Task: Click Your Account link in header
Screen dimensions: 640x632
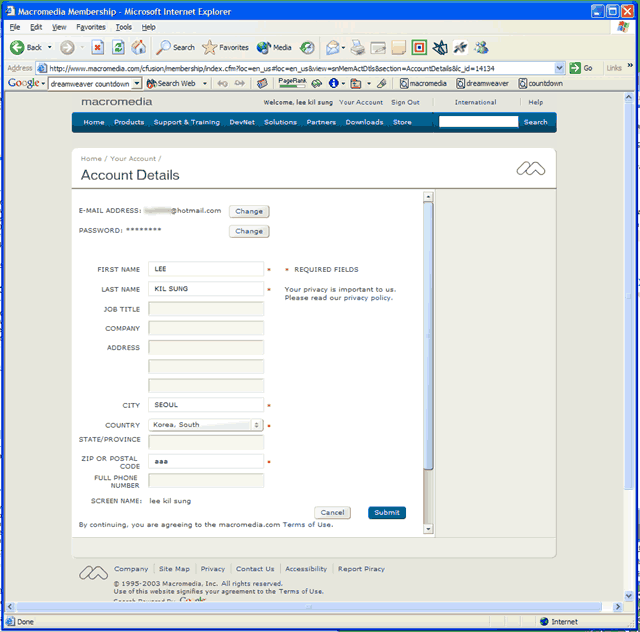Action: 361,102
